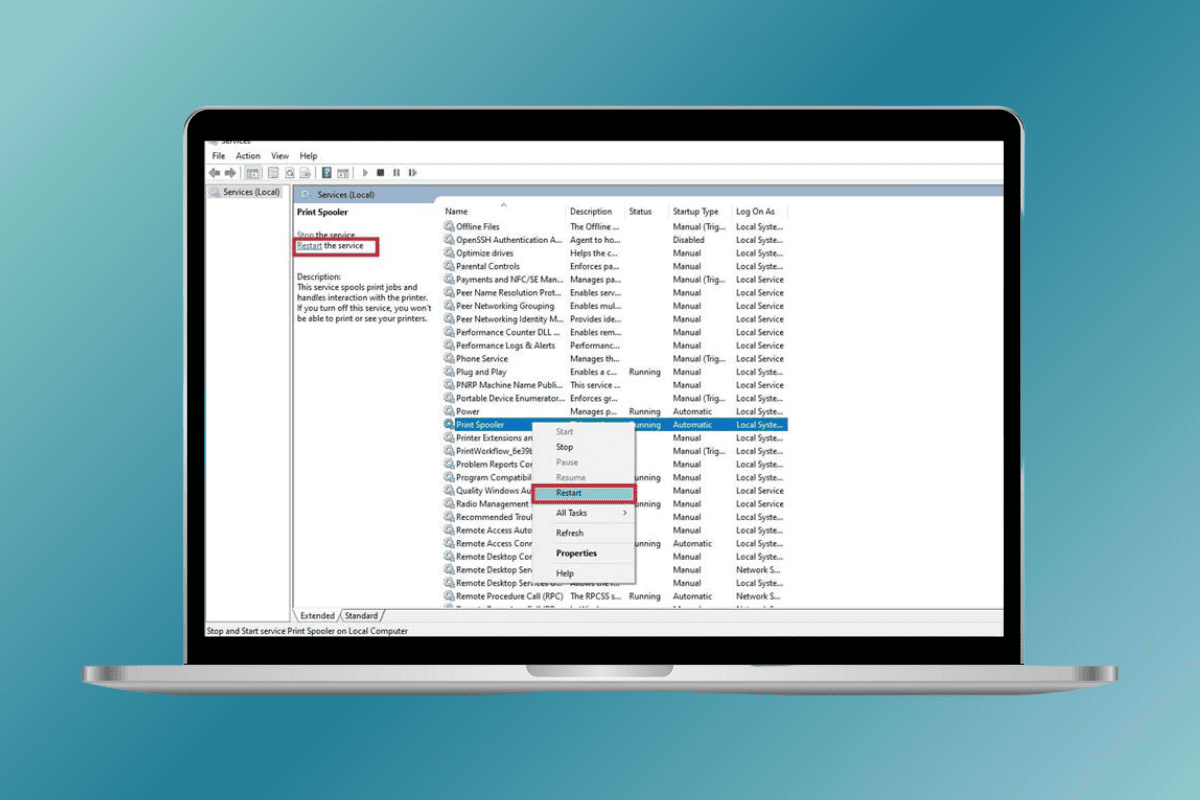Open the View menu
This screenshot has height=800, width=1200.
(280, 156)
